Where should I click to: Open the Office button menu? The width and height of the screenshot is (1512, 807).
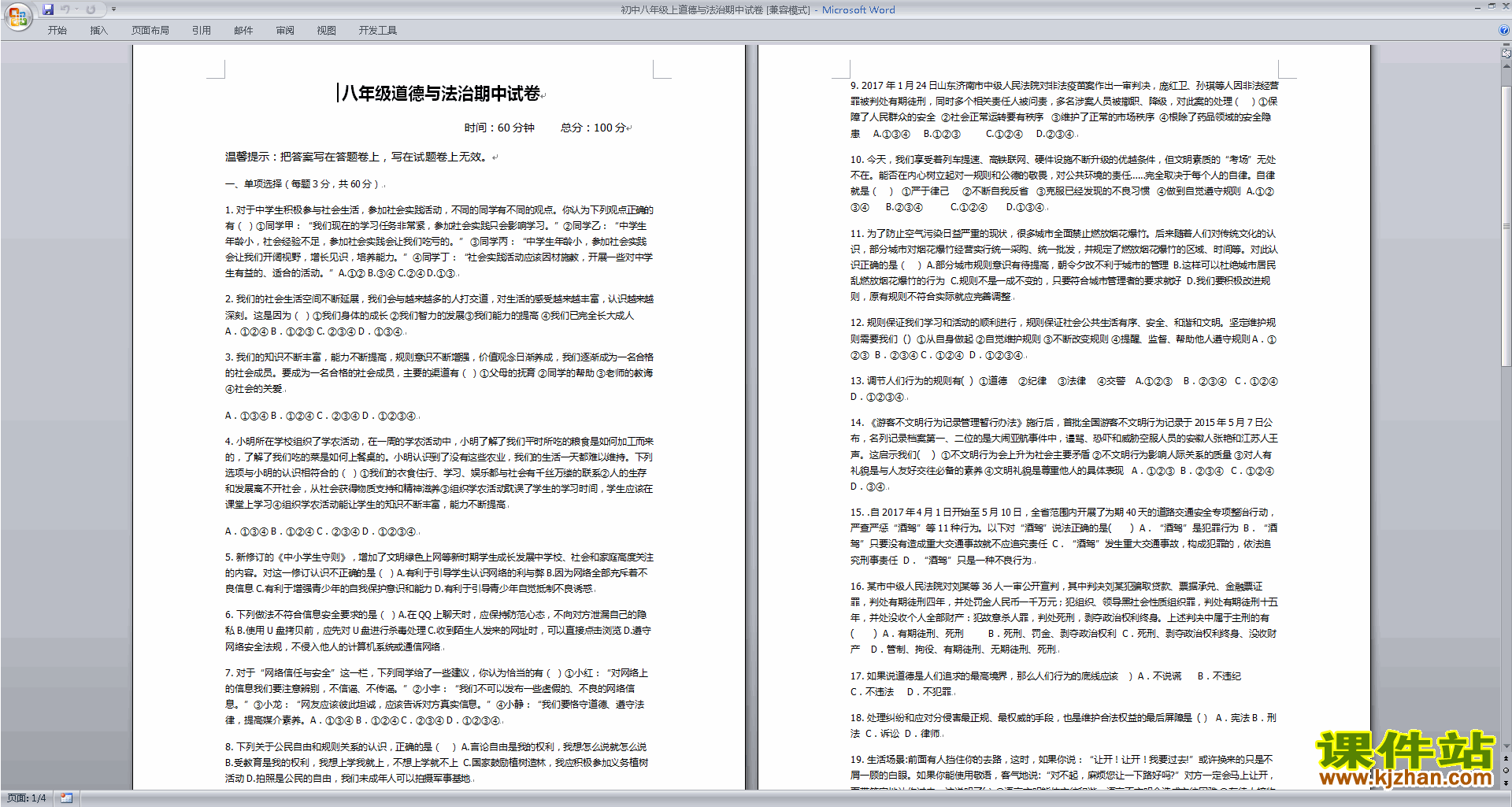click(x=17, y=17)
